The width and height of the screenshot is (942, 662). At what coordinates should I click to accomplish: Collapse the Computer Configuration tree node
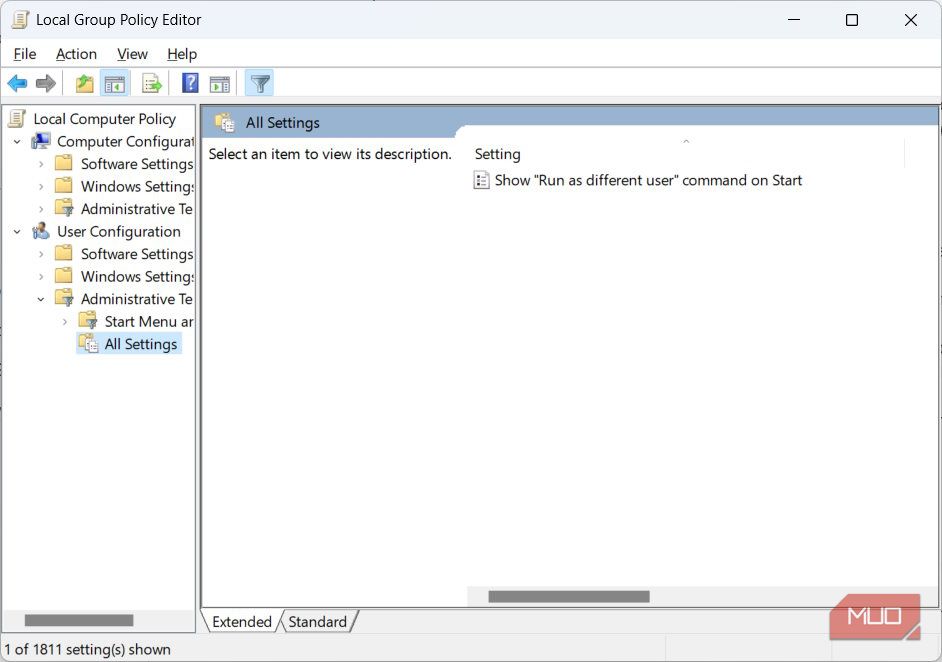17,142
